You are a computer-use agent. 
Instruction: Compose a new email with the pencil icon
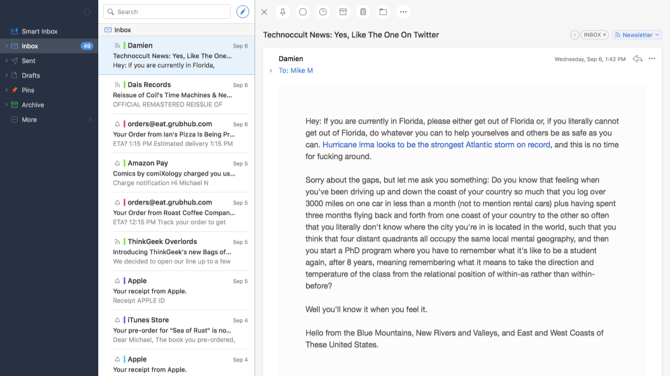coord(242,12)
